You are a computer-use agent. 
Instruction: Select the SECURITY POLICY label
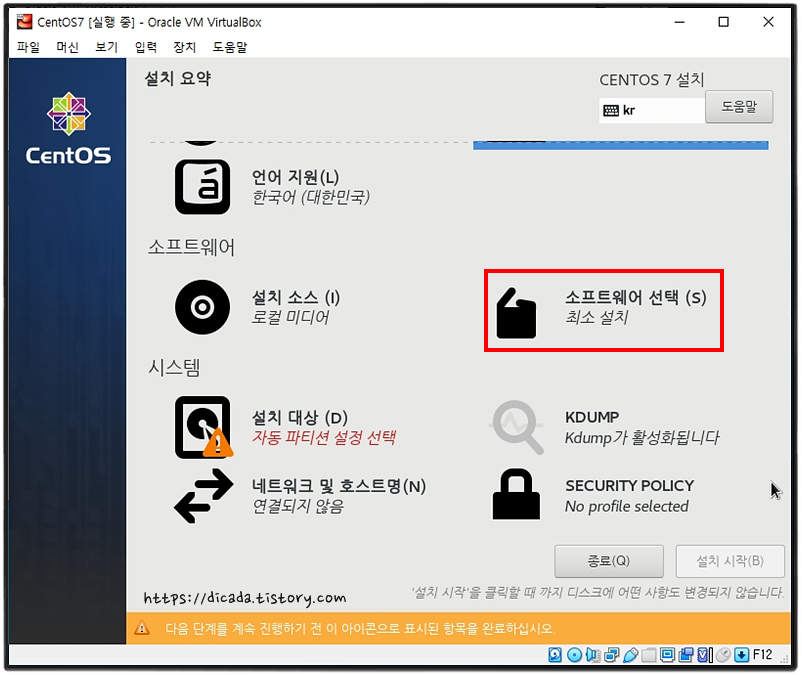click(630, 486)
